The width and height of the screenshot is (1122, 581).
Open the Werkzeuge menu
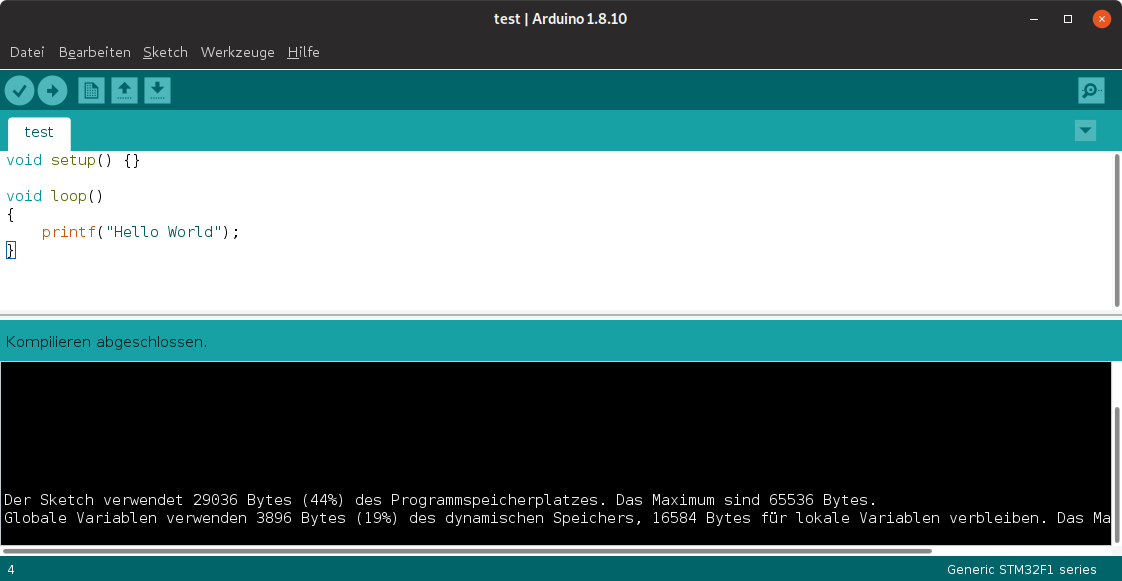(x=237, y=52)
